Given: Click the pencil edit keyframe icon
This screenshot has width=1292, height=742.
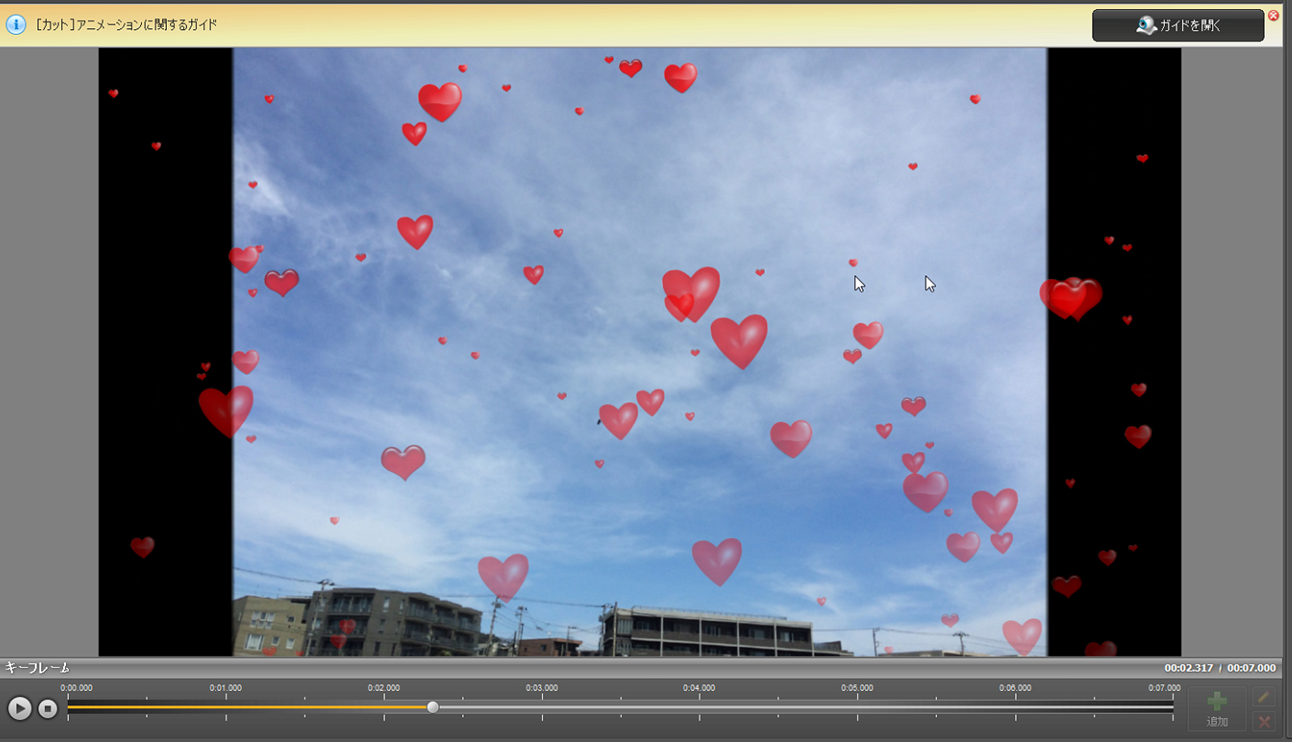Looking at the screenshot, I should pyautogui.click(x=1264, y=697).
